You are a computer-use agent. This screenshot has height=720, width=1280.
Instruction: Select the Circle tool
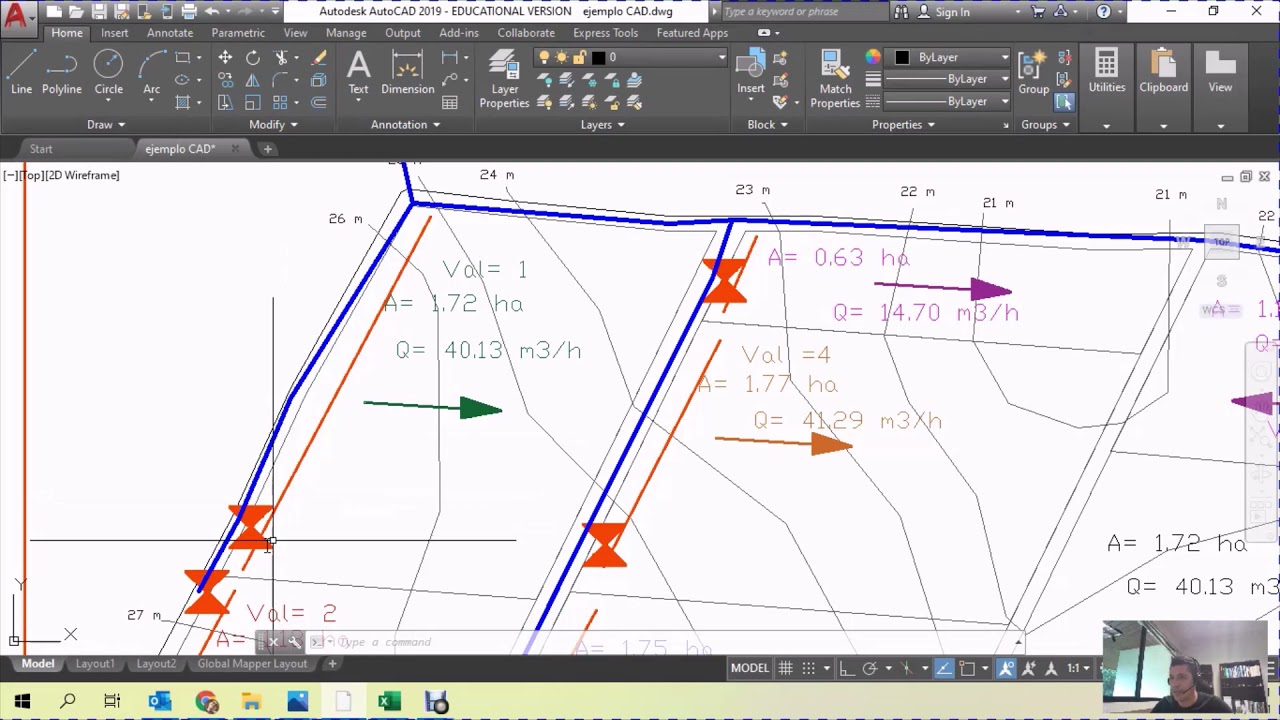tap(109, 73)
